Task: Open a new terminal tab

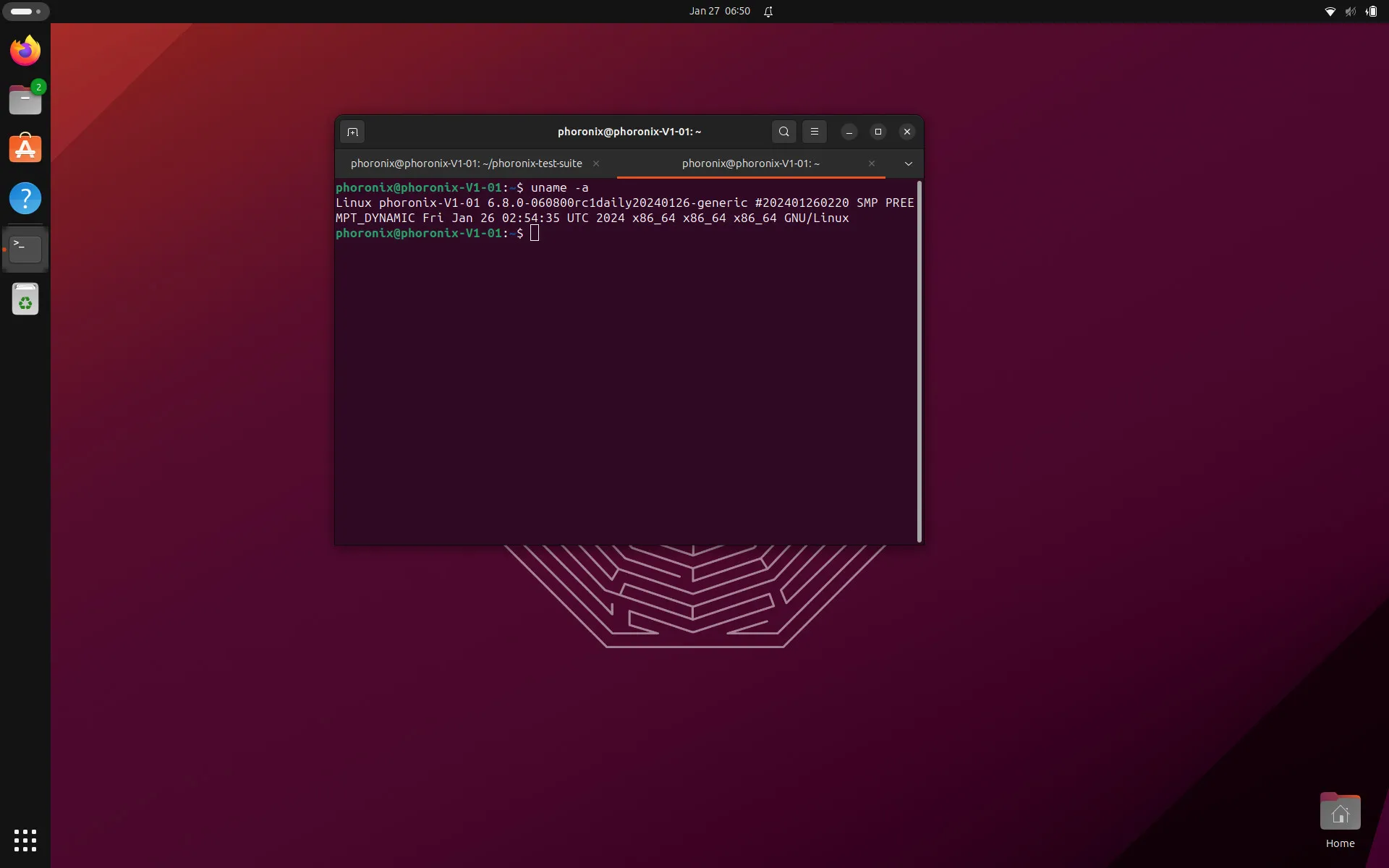Action: pyautogui.click(x=352, y=132)
